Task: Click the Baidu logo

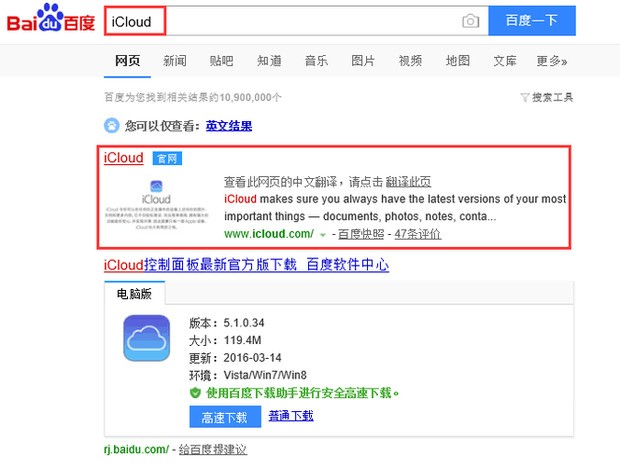Action: [x=51, y=18]
